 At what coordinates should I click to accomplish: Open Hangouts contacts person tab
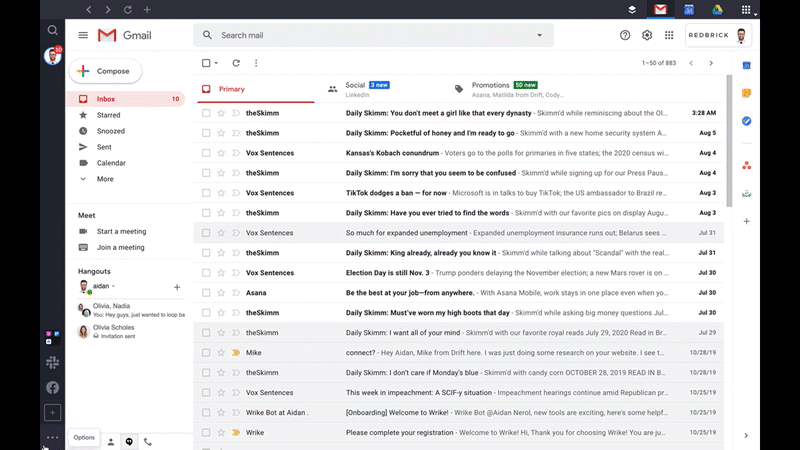(111, 442)
